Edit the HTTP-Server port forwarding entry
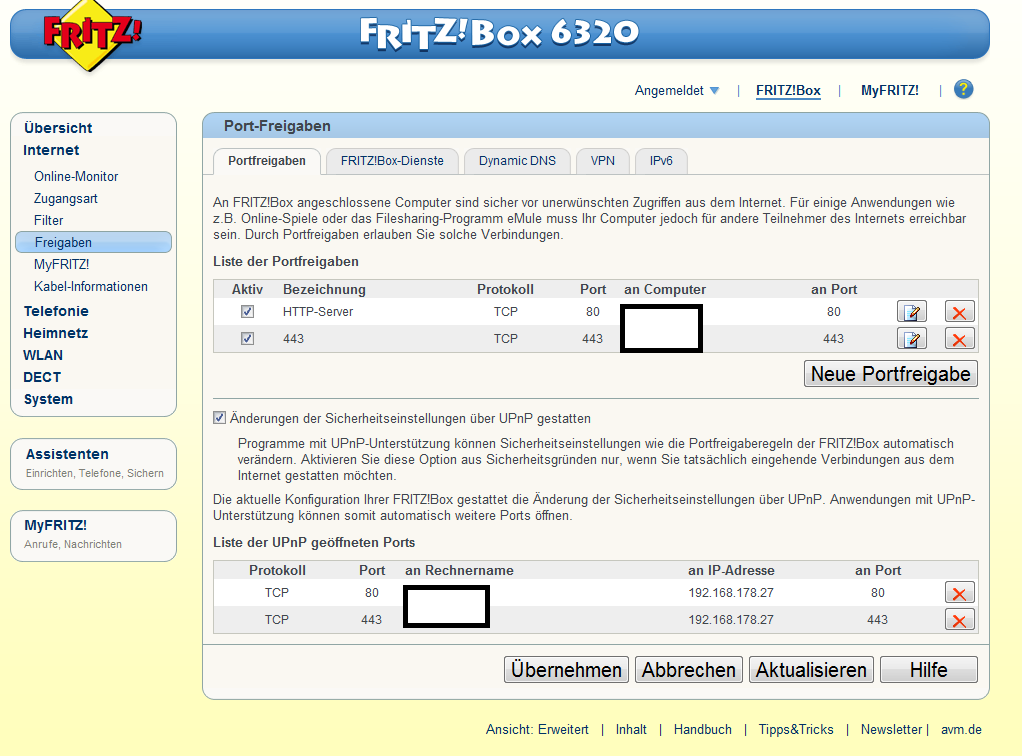 (x=911, y=312)
